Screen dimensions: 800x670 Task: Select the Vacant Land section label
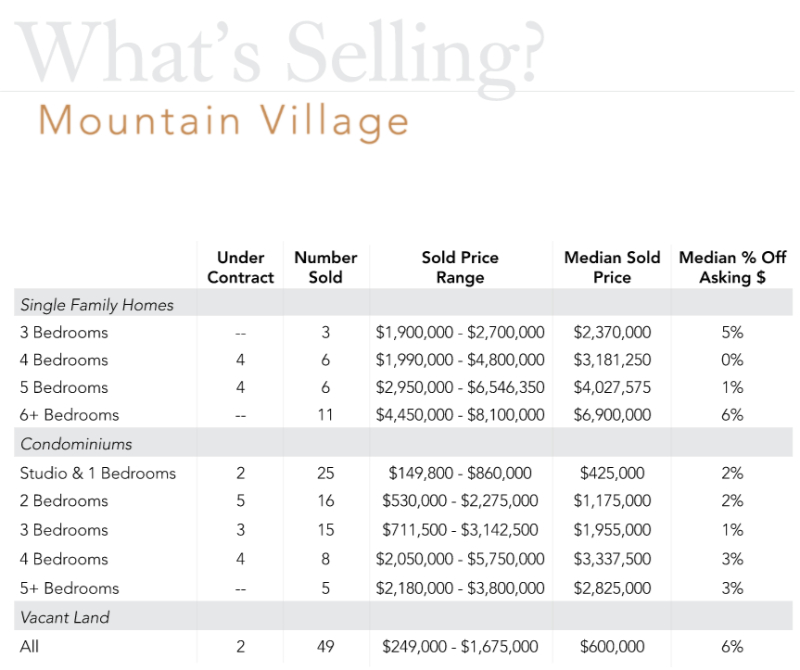click(x=65, y=617)
